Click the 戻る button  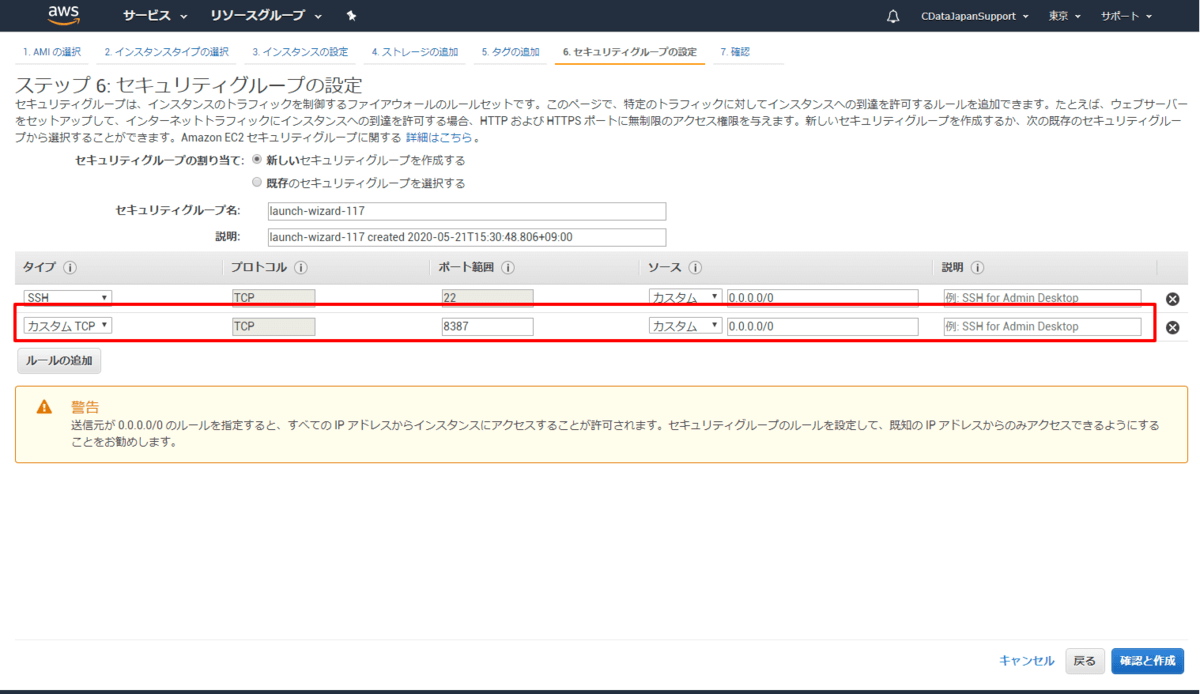(1085, 661)
